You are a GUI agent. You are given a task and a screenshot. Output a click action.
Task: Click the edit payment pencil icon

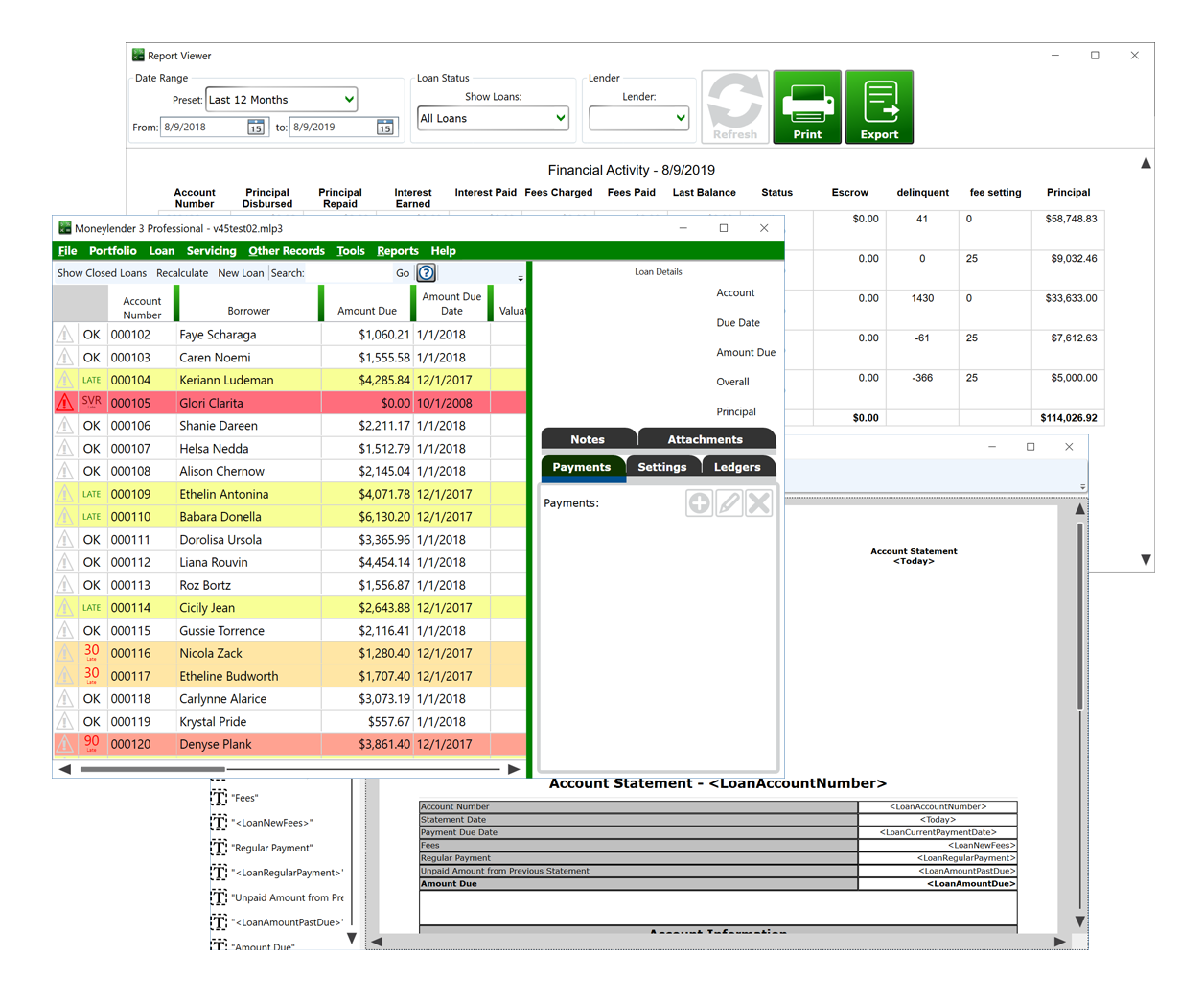729,503
